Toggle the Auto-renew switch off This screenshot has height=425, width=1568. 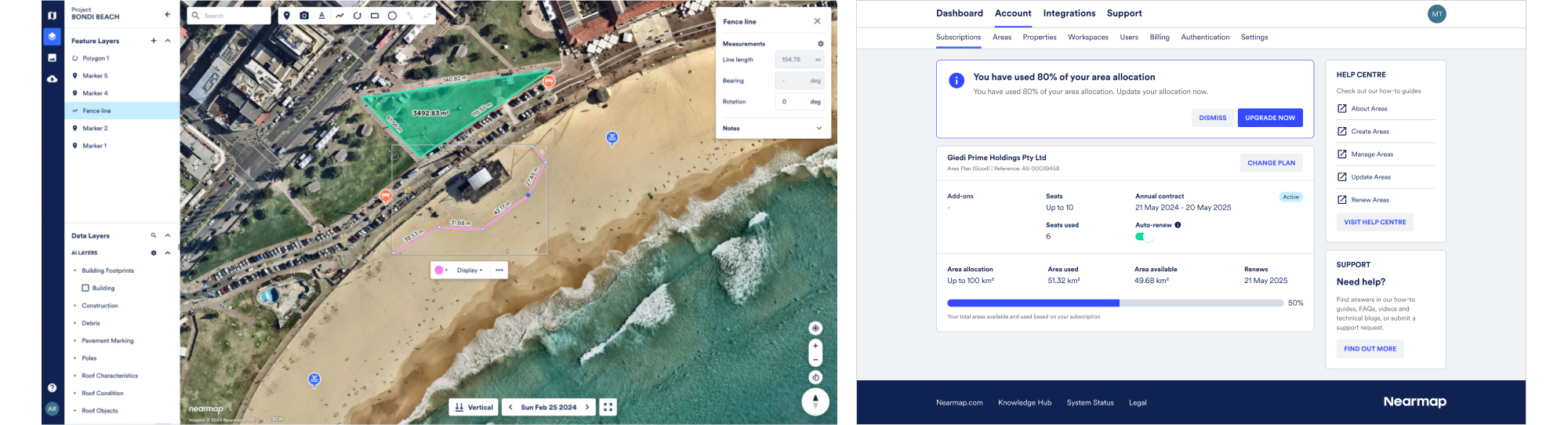tap(1144, 237)
